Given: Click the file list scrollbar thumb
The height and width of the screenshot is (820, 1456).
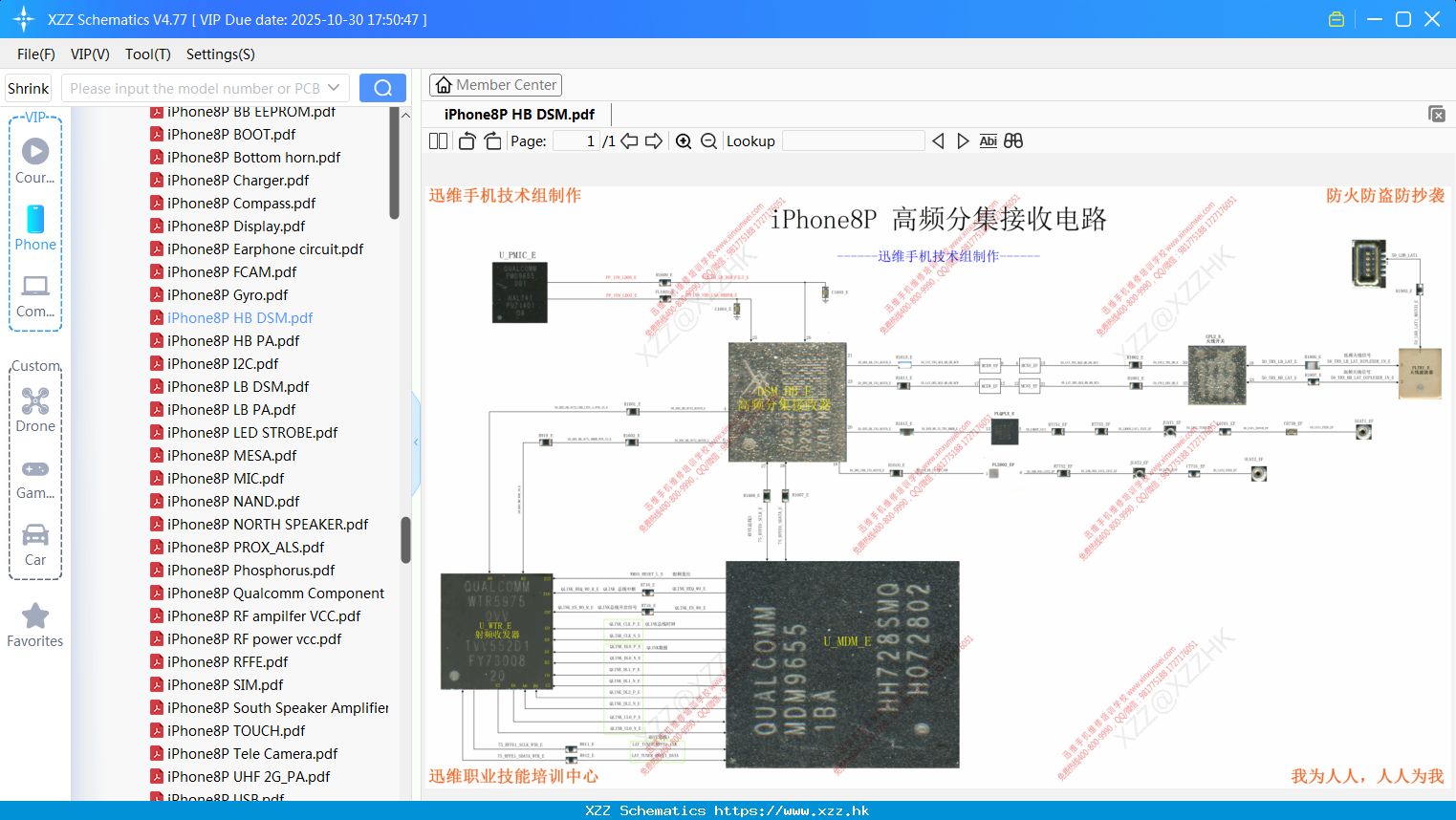Looking at the screenshot, I should [x=405, y=540].
